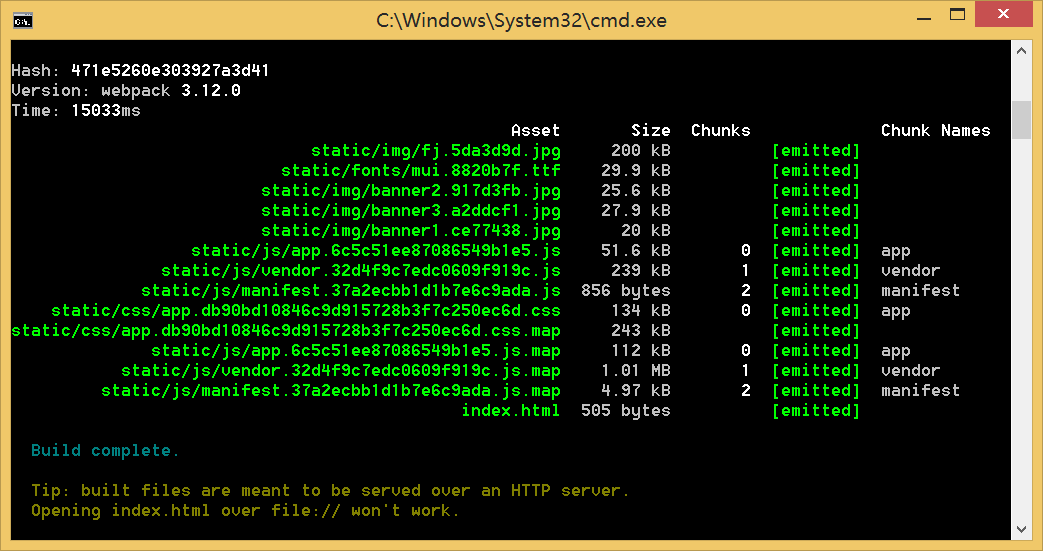
Task: Click the '856 bytes' size value
Action: coord(625,290)
